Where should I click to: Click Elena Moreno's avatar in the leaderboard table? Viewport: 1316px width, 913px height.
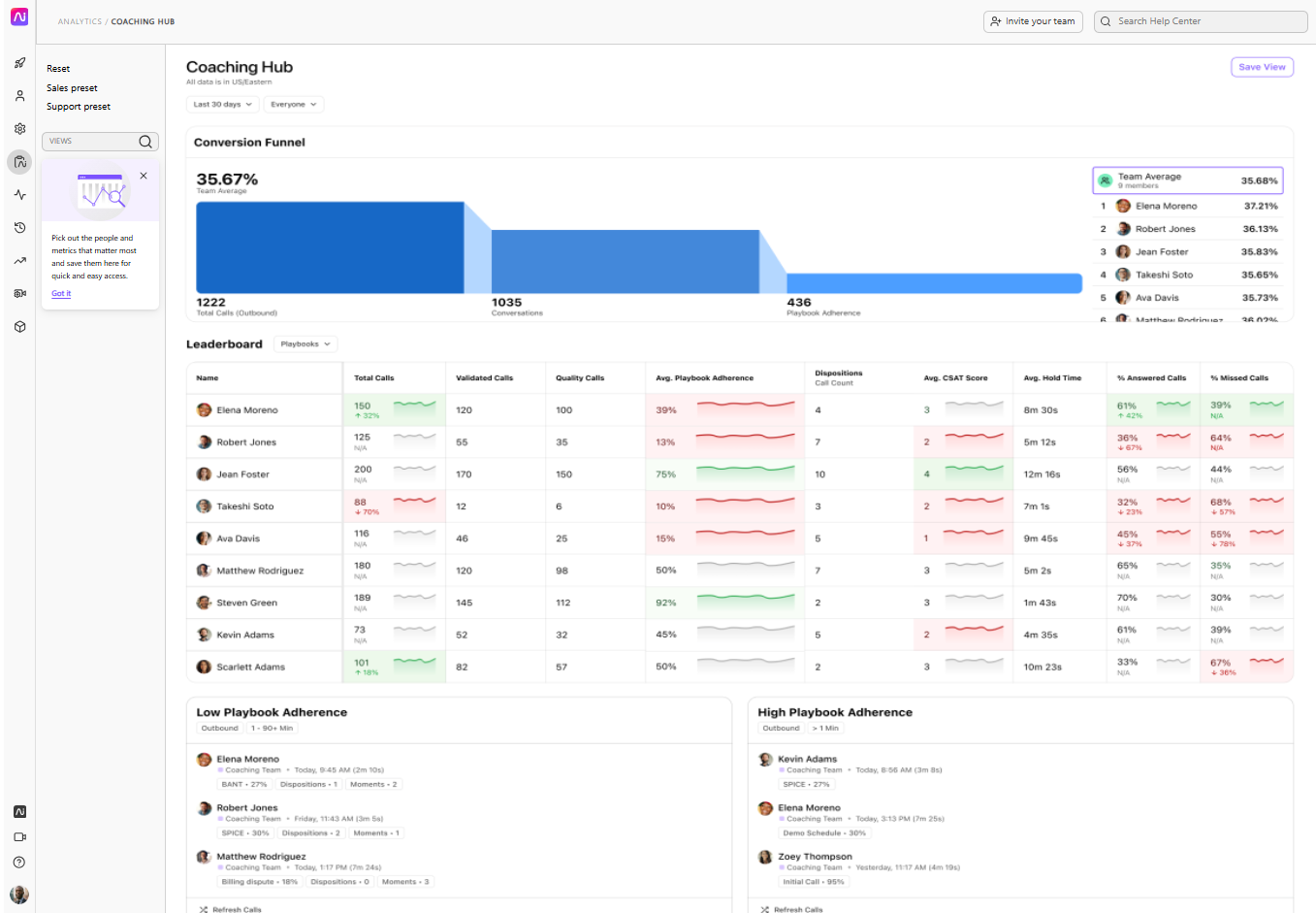204,410
